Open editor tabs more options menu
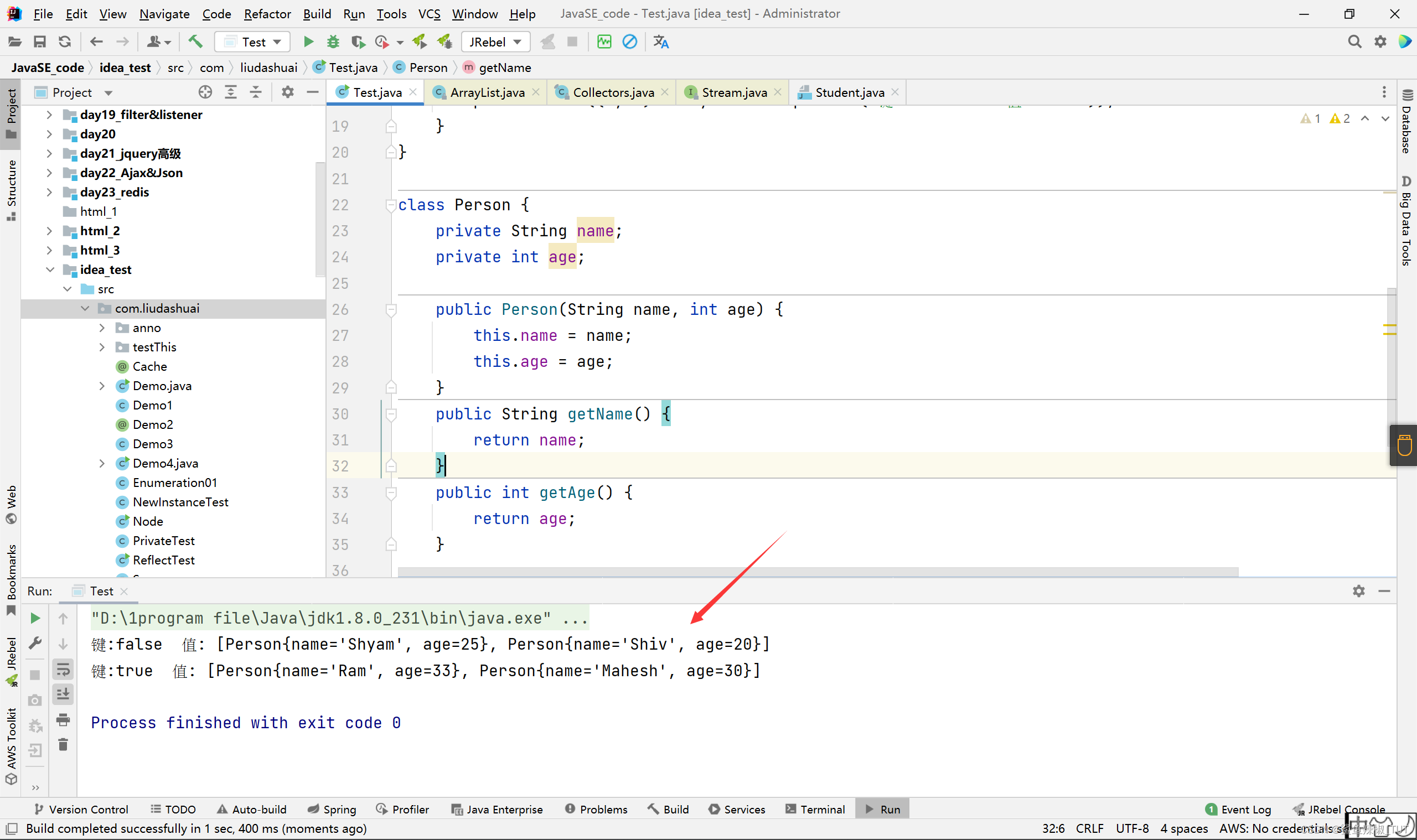The height and width of the screenshot is (840, 1417). (1384, 92)
